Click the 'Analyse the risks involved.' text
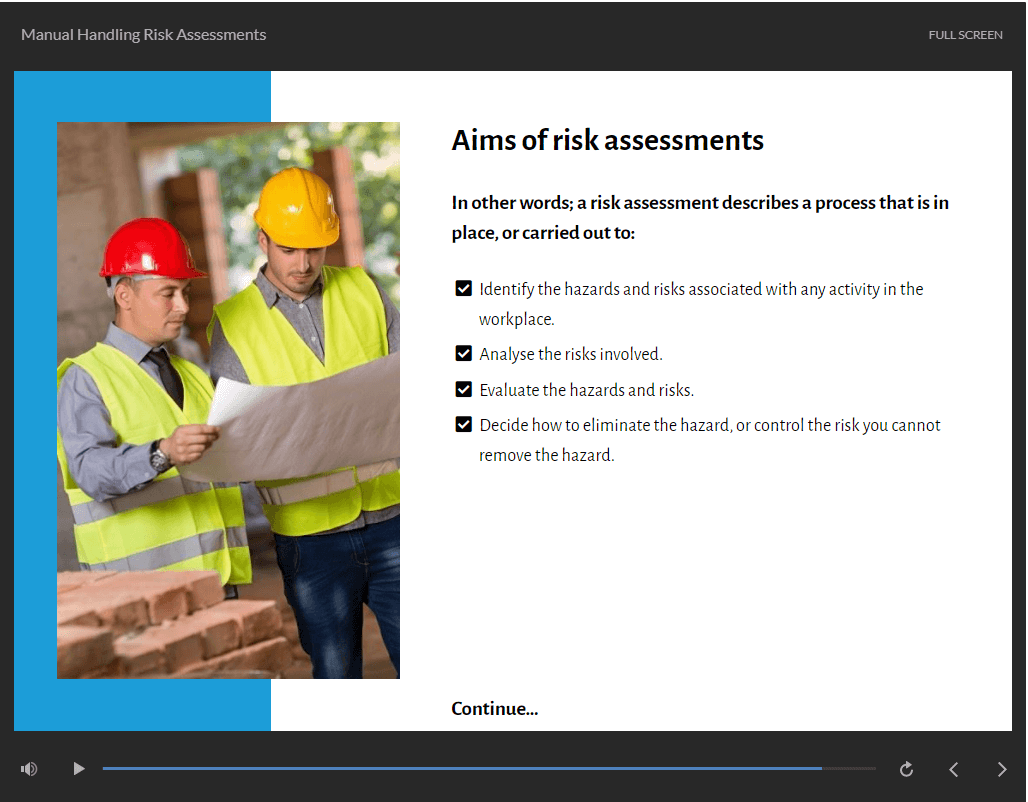The width and height of the screenshot is (1028, 802). pos(571,354)
